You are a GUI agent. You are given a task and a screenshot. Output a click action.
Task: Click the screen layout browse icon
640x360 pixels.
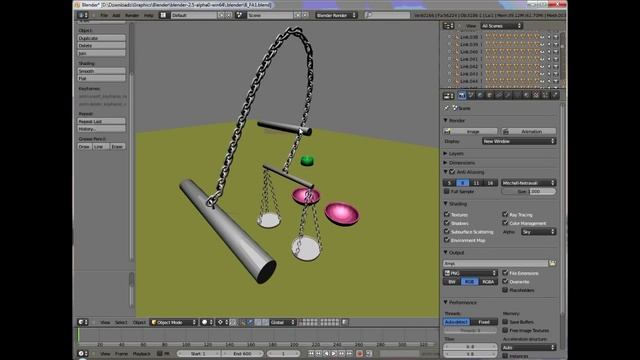163,15
